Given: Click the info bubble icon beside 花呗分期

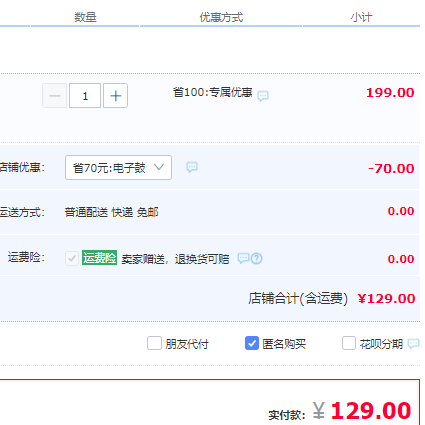Looking at the screenshot, I should [x=413, y=343].
